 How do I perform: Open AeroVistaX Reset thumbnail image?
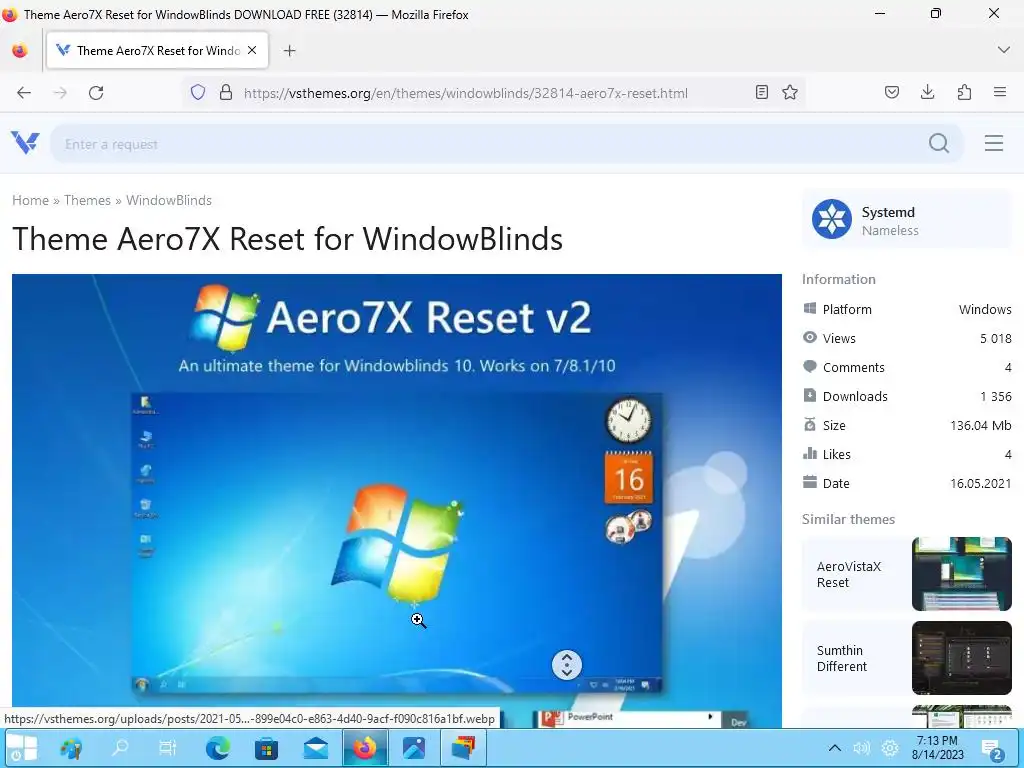point(961,574)
